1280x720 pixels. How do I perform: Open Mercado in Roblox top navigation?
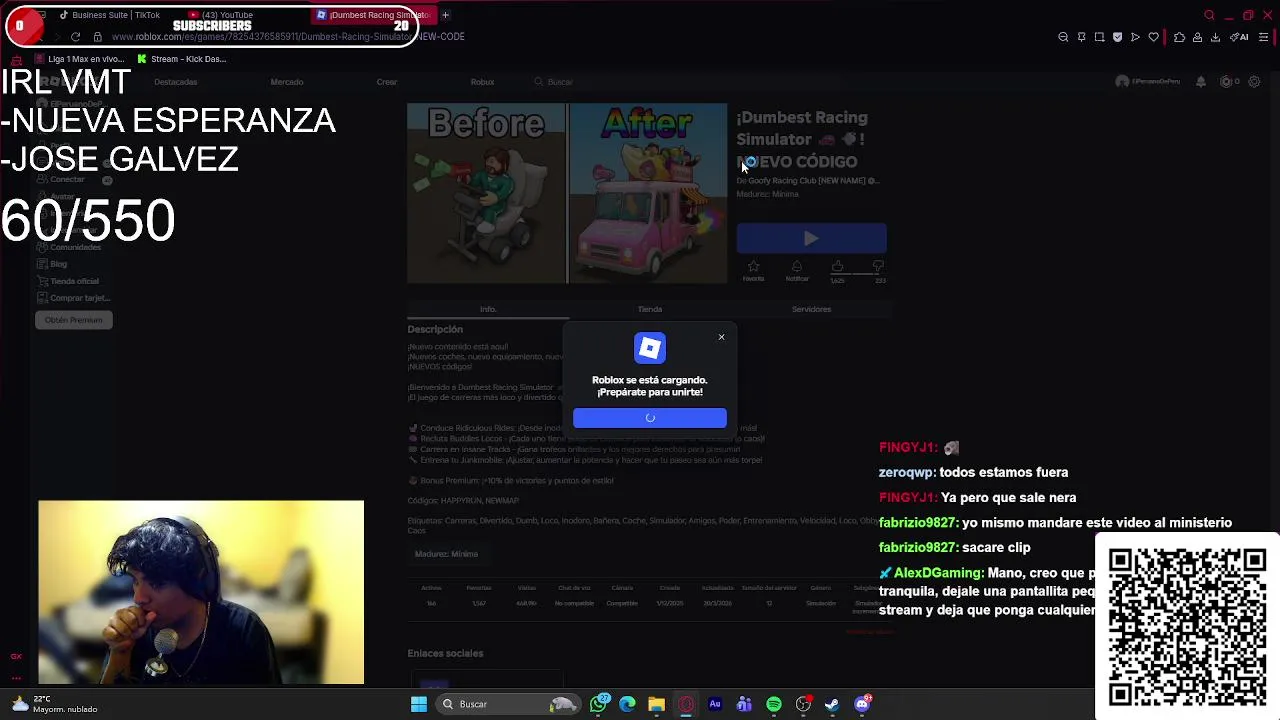[286, 82]
